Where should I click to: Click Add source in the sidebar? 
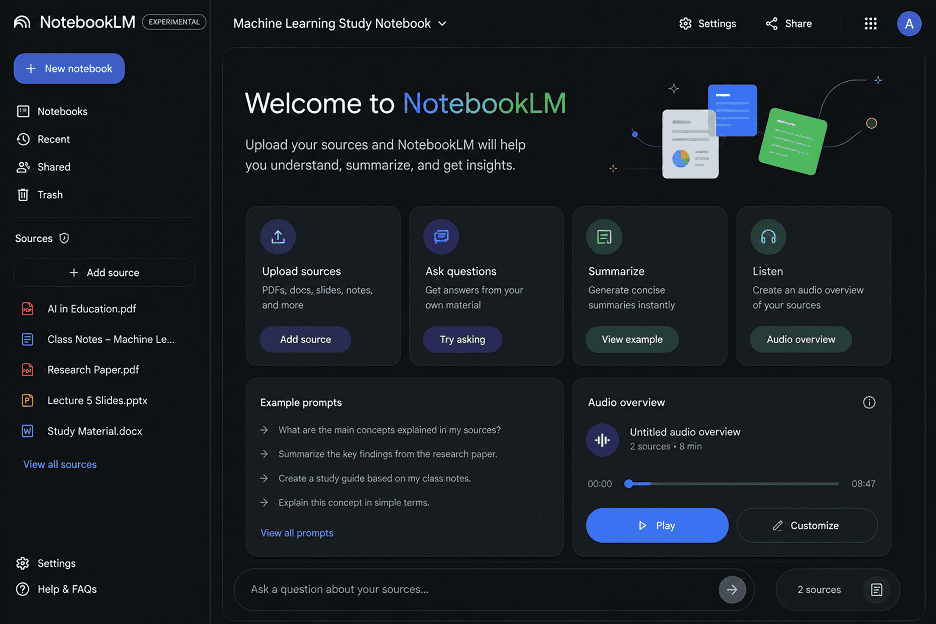coord(104,272)
